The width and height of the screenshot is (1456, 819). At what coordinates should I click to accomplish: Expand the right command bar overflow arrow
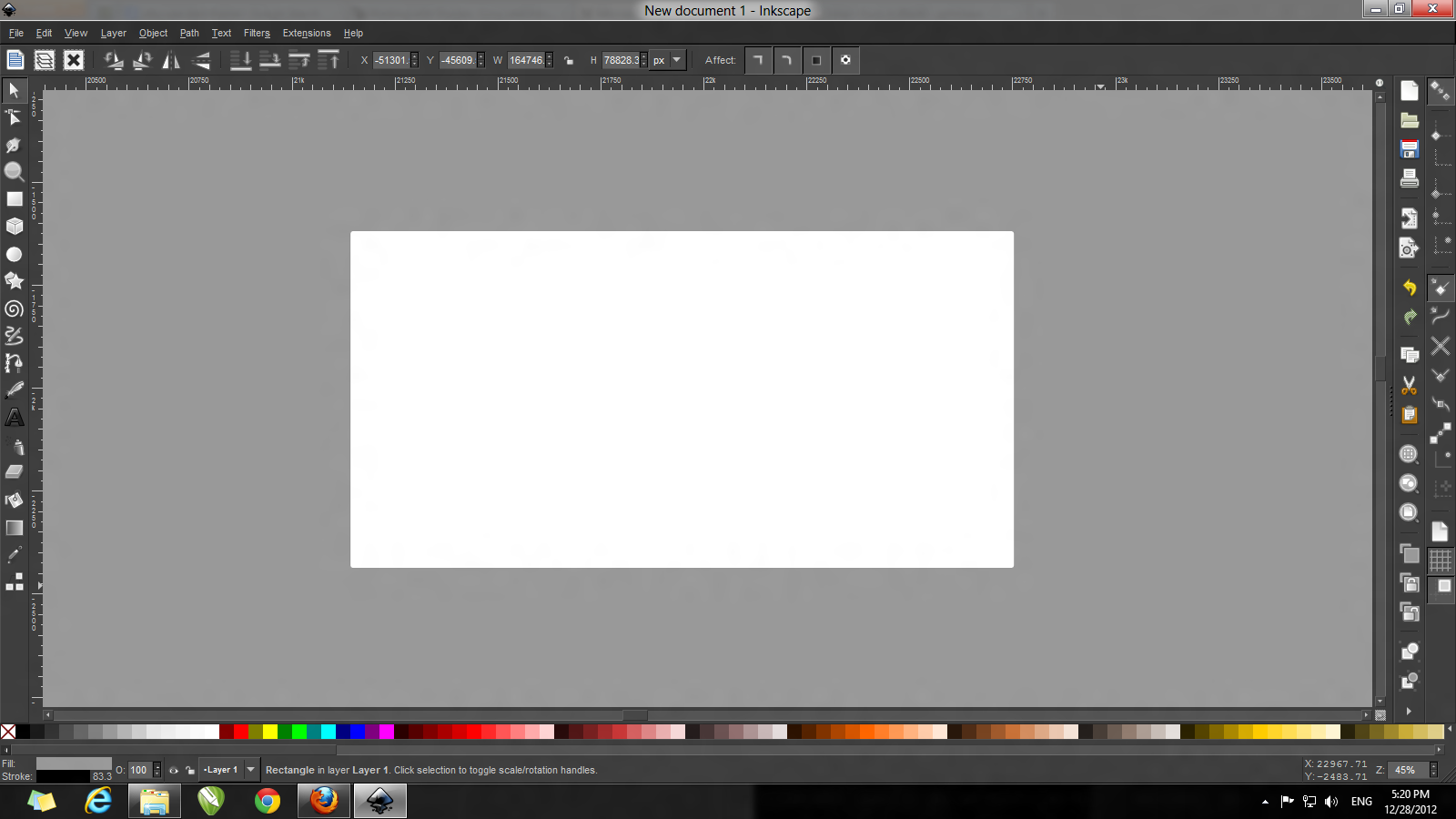(1409, 711)
